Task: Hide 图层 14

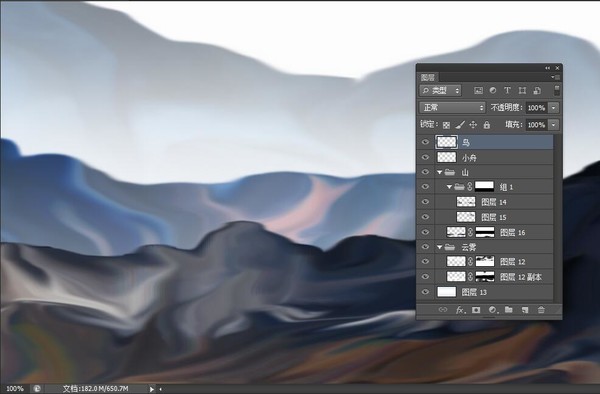Action: (x=425, y=202)
